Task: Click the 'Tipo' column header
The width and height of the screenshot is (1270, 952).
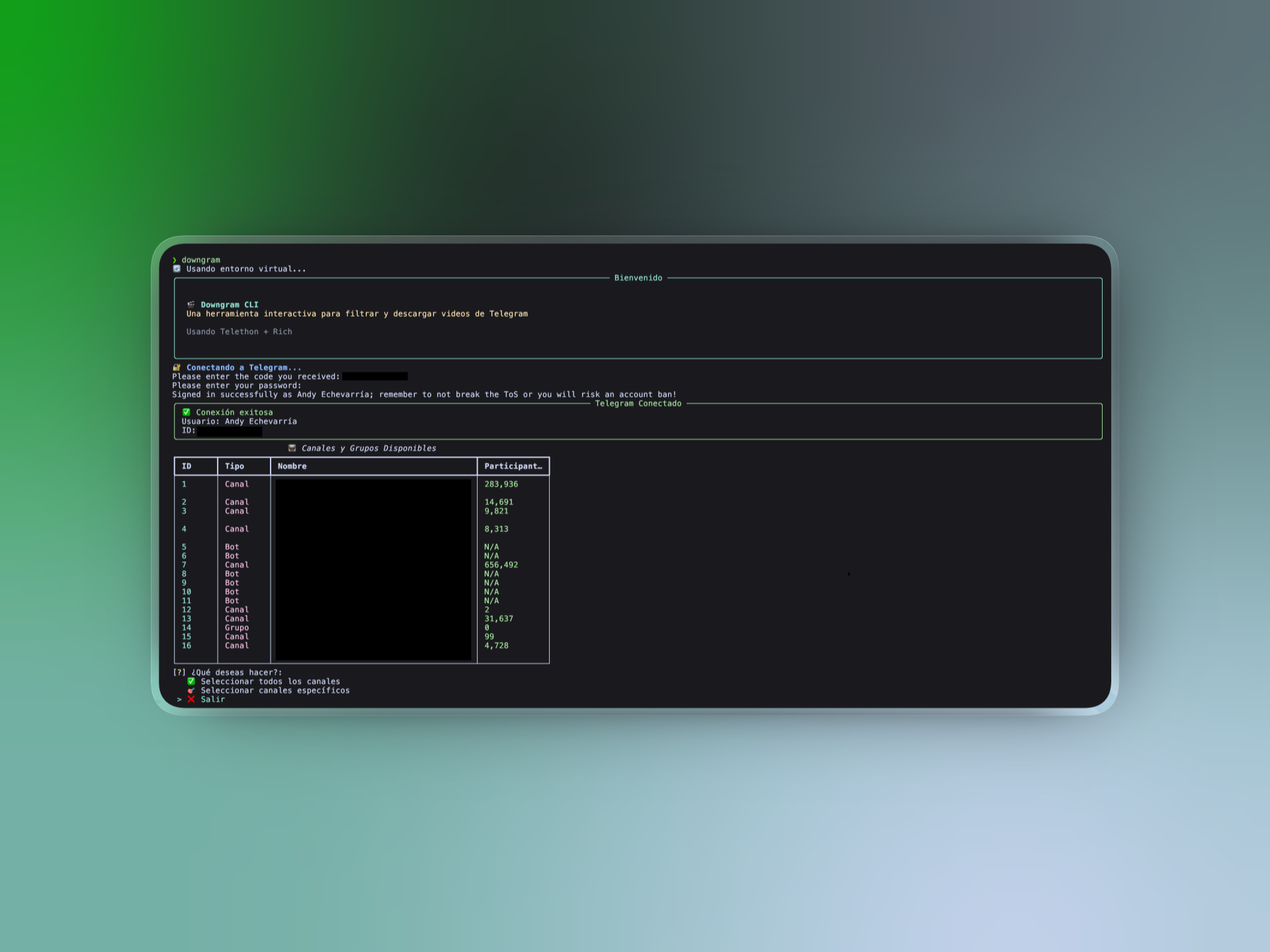Action: tap(235, 467)
